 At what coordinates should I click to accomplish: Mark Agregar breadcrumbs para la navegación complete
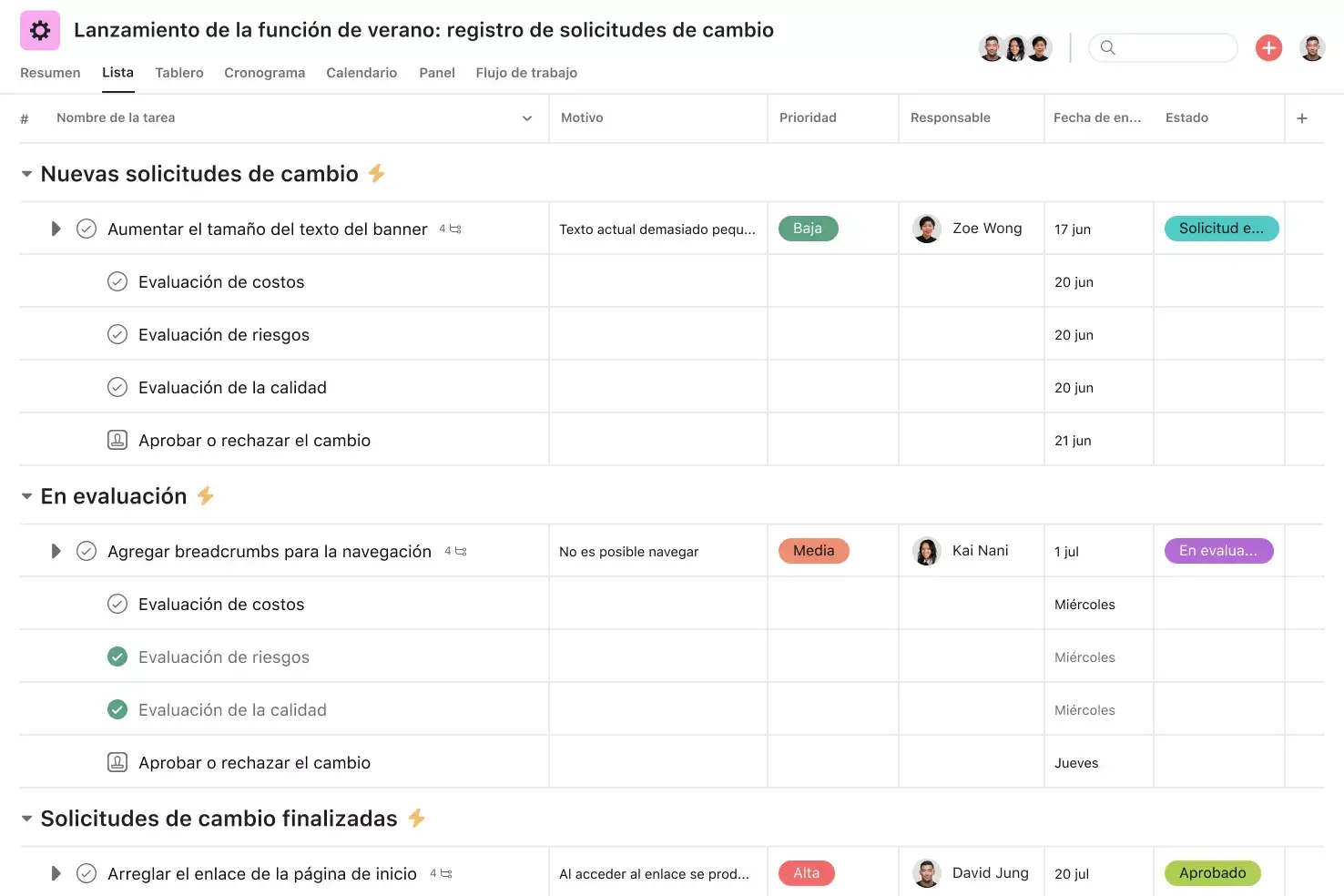[87, 551]
